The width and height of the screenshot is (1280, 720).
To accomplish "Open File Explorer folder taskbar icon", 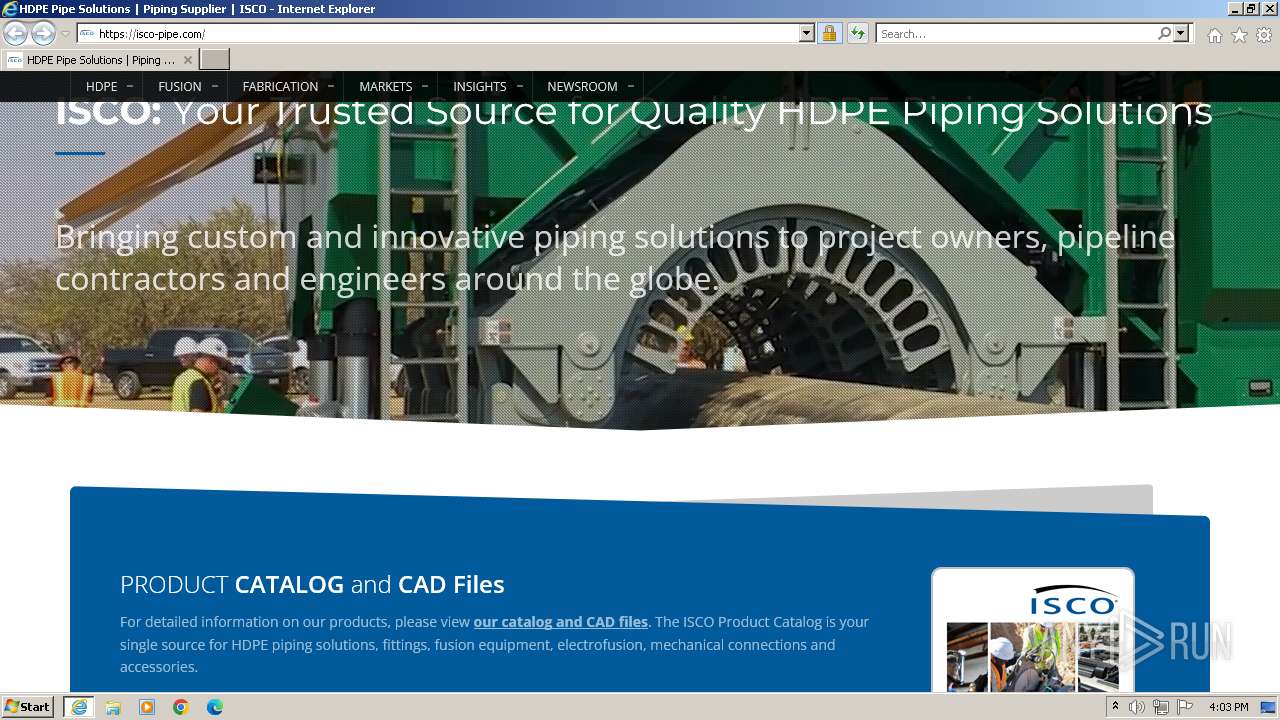I will (x=113, y=707).
